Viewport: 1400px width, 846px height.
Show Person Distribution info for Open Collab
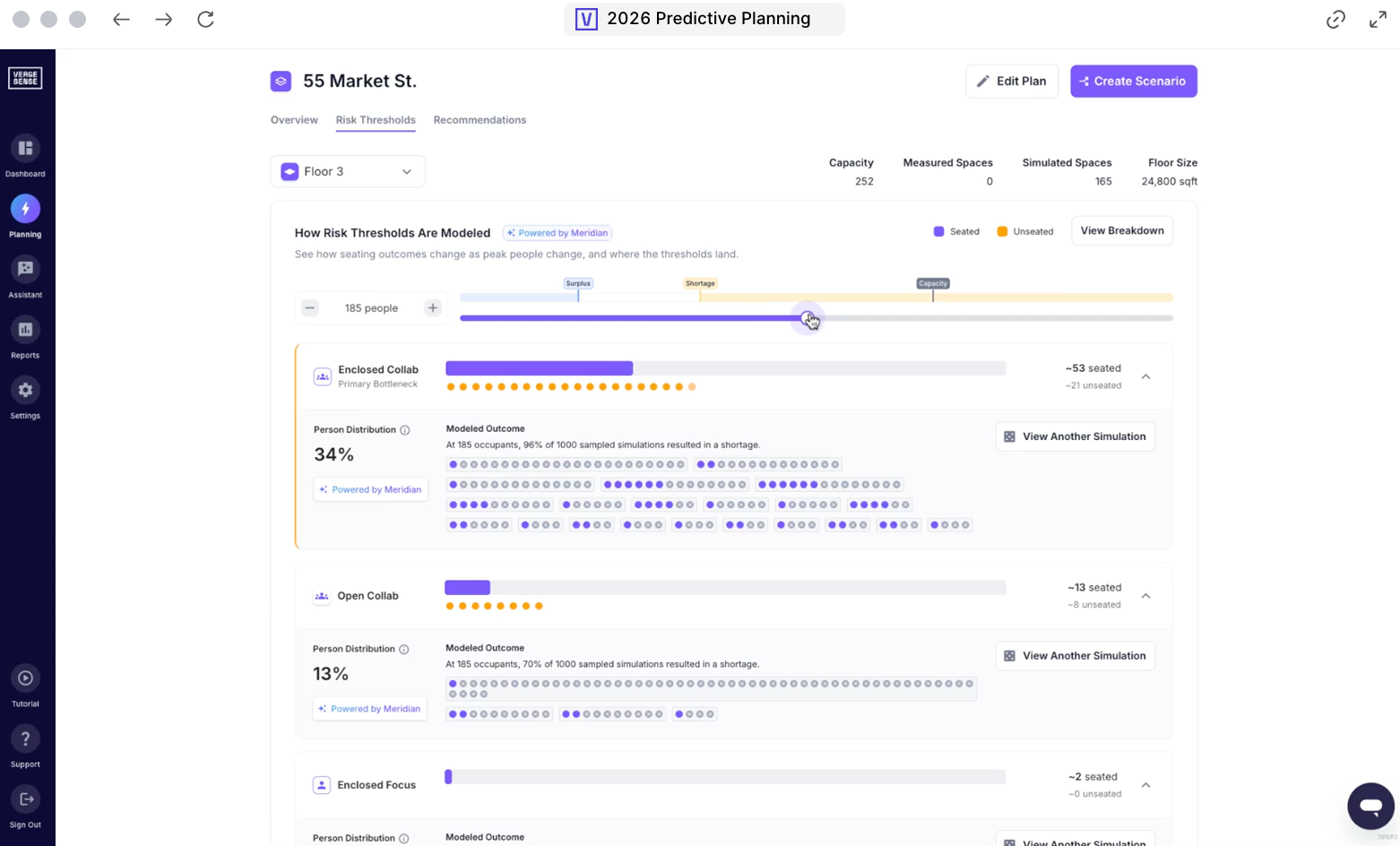click(404, 649)
